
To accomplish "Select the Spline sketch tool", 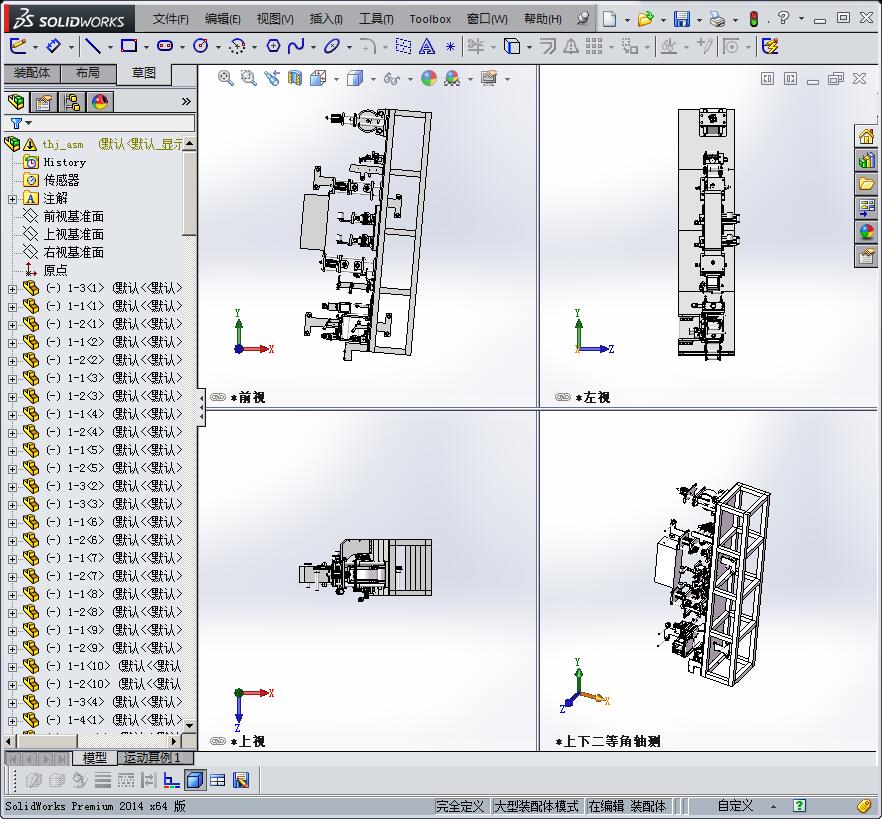I will (x=295, y=45).
